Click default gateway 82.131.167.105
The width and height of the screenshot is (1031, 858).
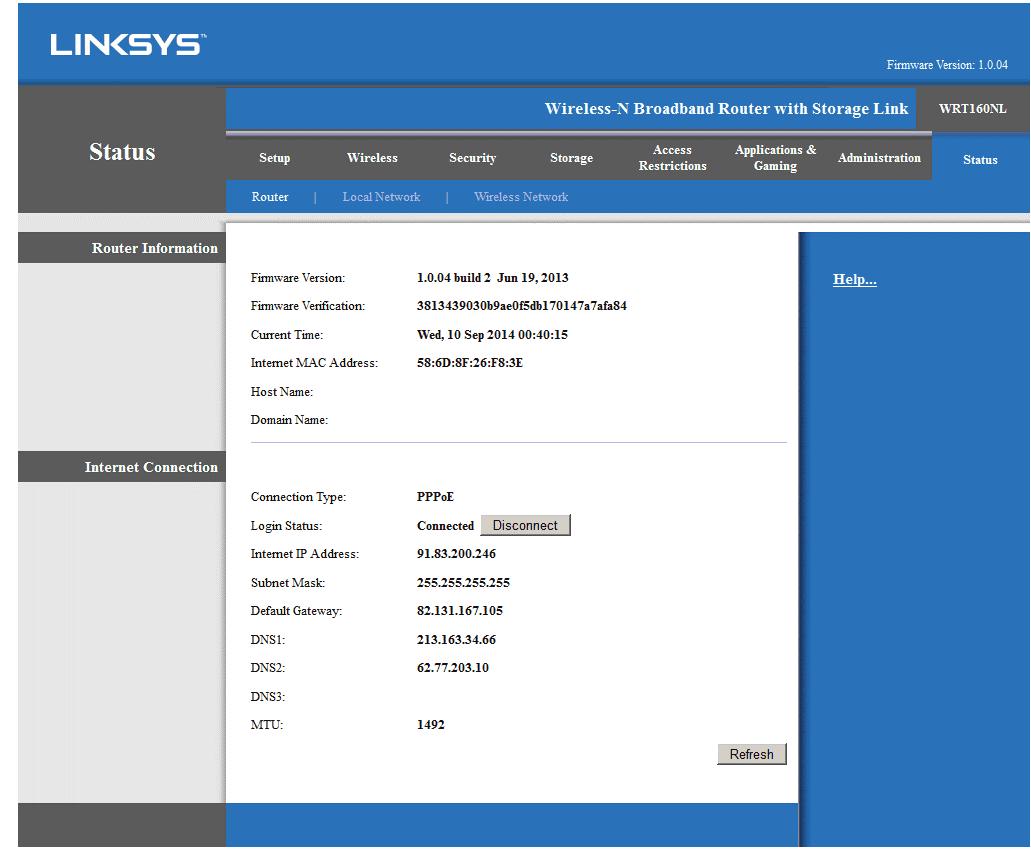point(459,611)
